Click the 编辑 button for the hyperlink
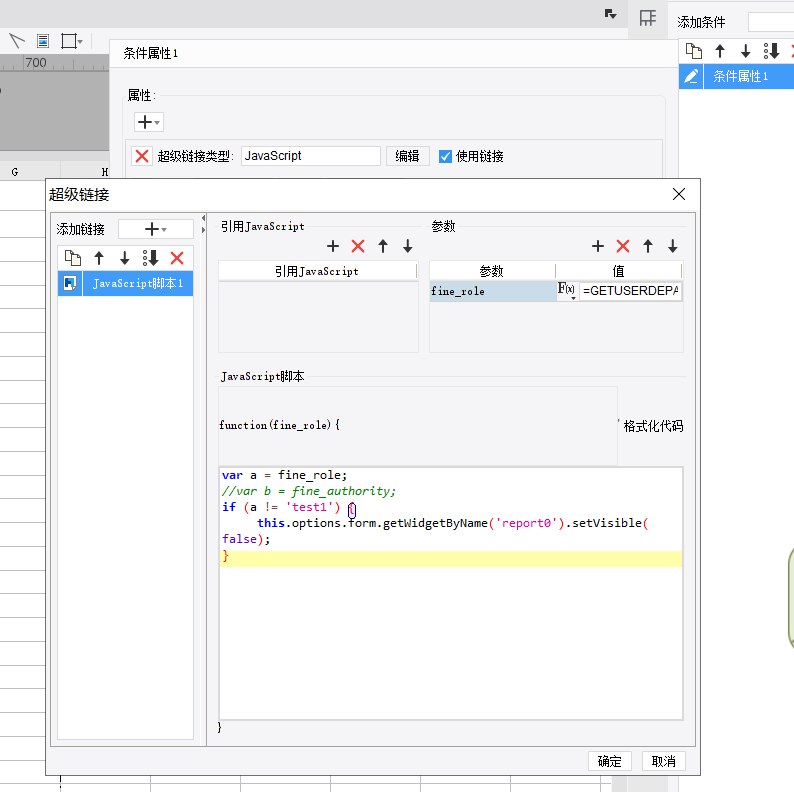This screenshot has height=792, width=794. pos(408,156)
